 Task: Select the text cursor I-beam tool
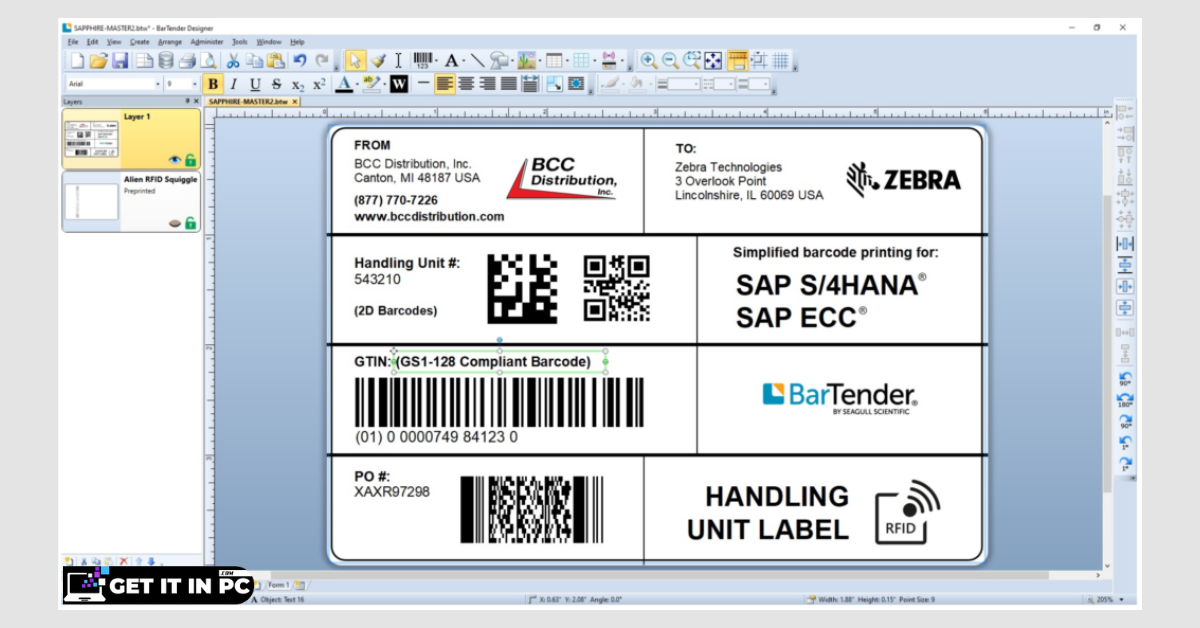tap(398, 61)
